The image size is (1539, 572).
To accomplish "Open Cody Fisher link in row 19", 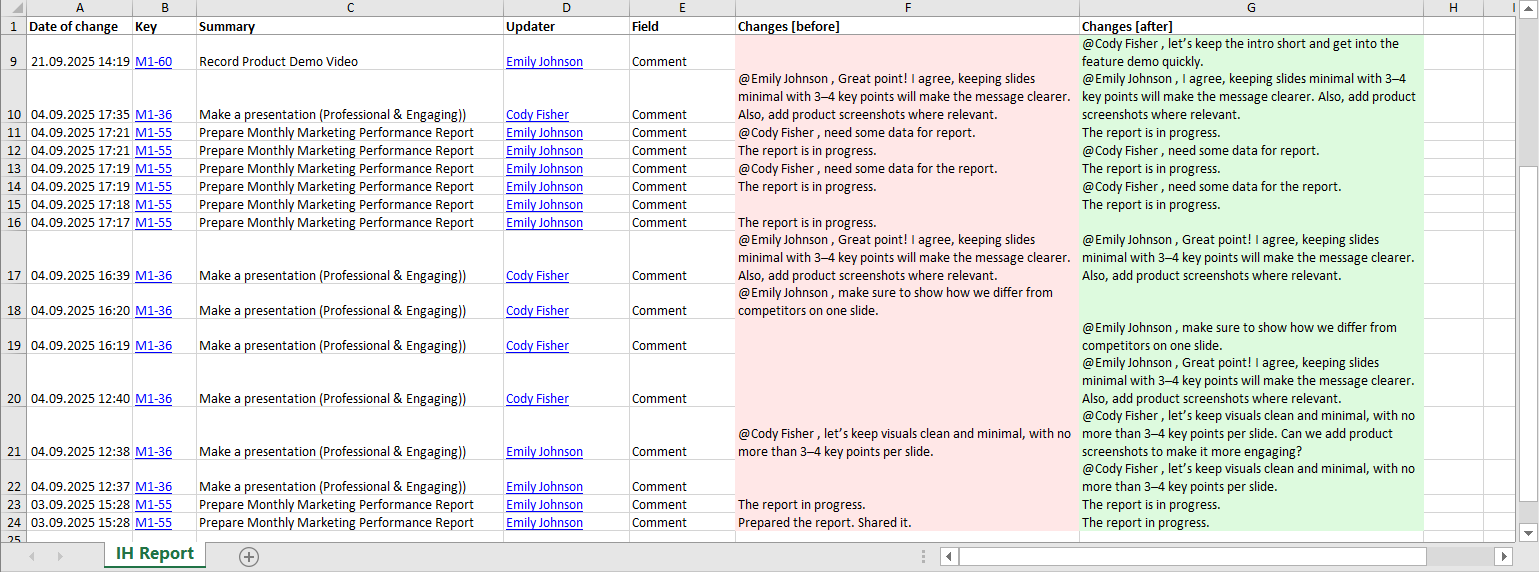I will tap(537, 346).
